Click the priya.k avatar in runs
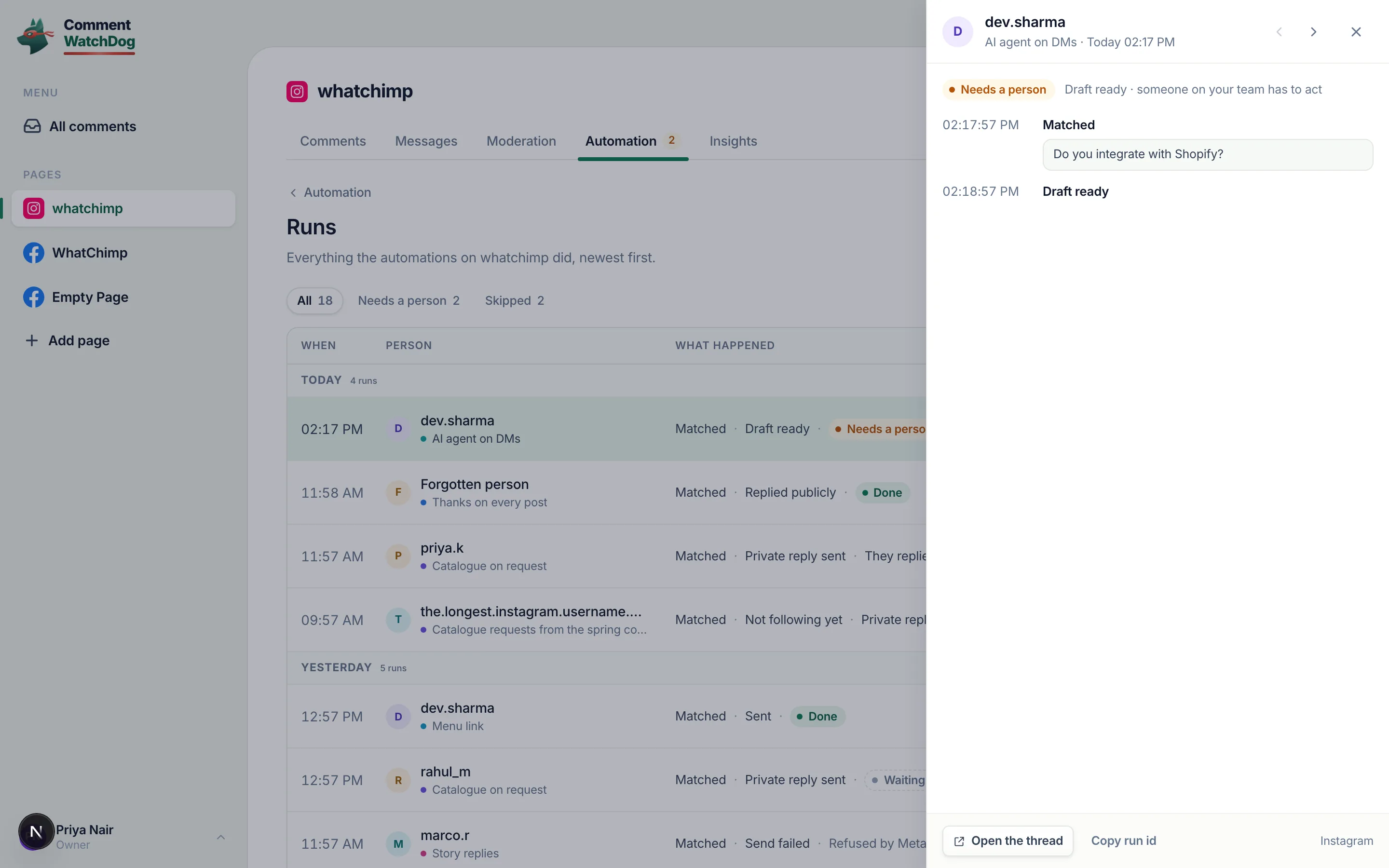The height and width of the screenshot is (868, 1389). click(x=398, y=556)
